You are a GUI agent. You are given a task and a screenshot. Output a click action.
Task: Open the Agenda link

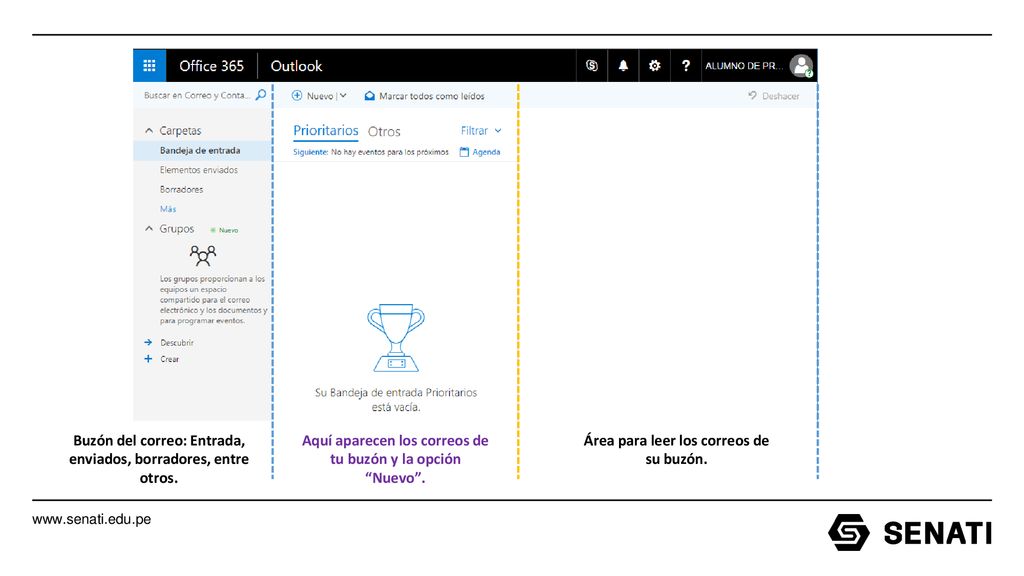pyautogui.click(x=487, y=152)
